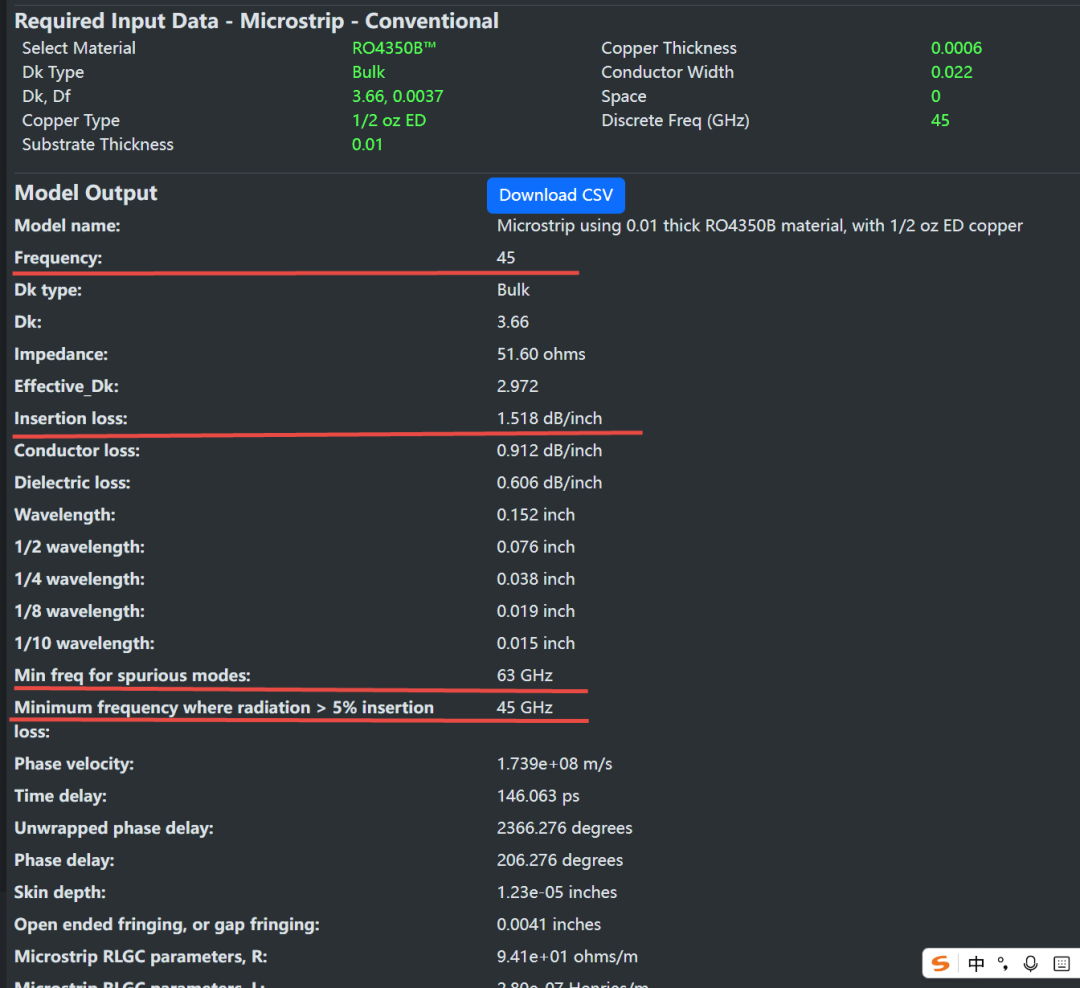
Task: Toggle the Chinese/English input mode indicator
Action: pos(976,963)
